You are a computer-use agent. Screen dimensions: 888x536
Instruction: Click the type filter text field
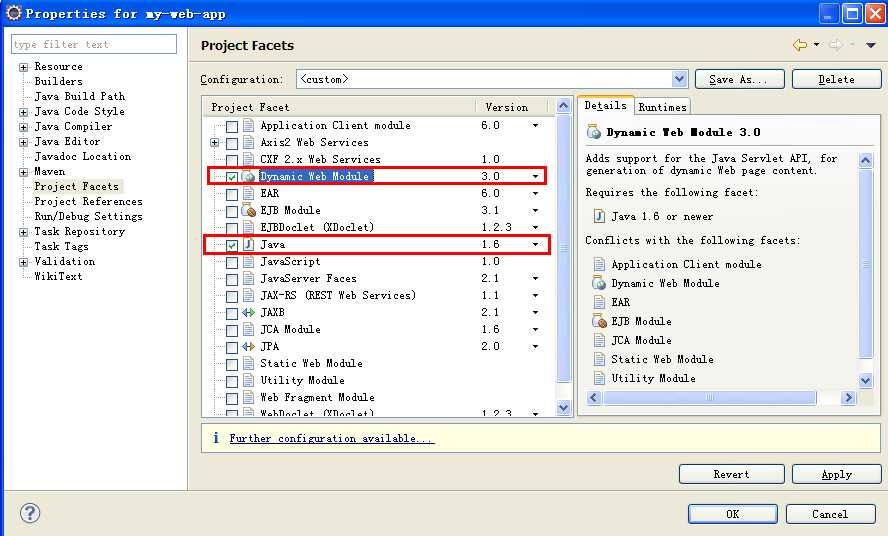(x=94, y=44)
